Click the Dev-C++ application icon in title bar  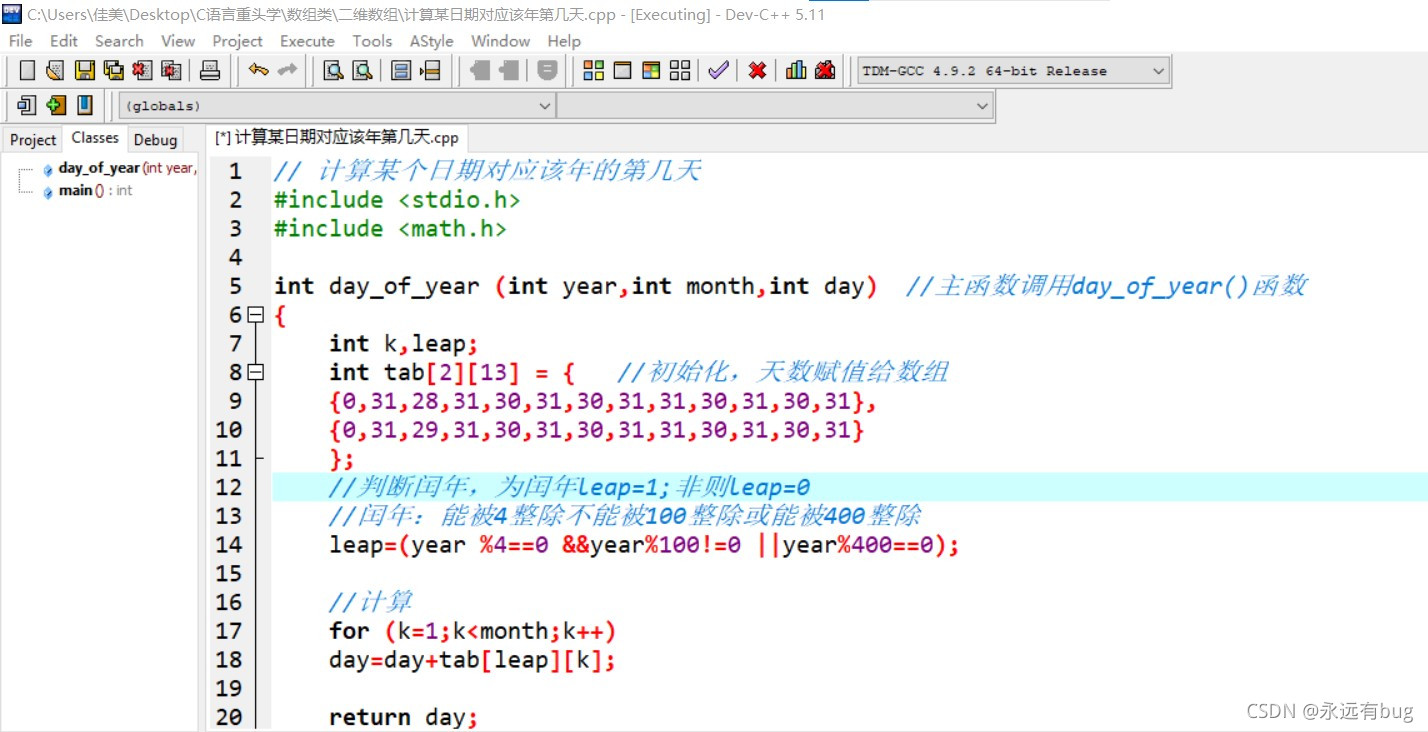tap(12, 14)
